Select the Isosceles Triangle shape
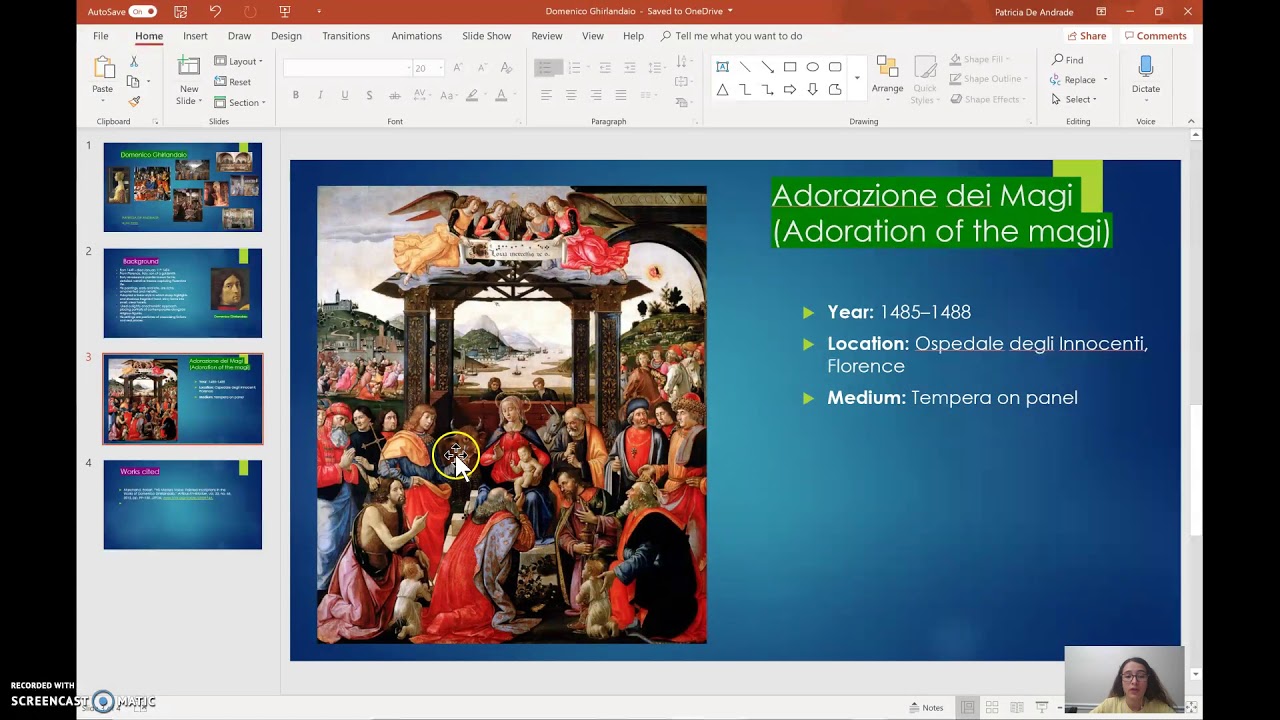Image resolution: width=1280 pixels, height=720 pixels. [722, 90]
